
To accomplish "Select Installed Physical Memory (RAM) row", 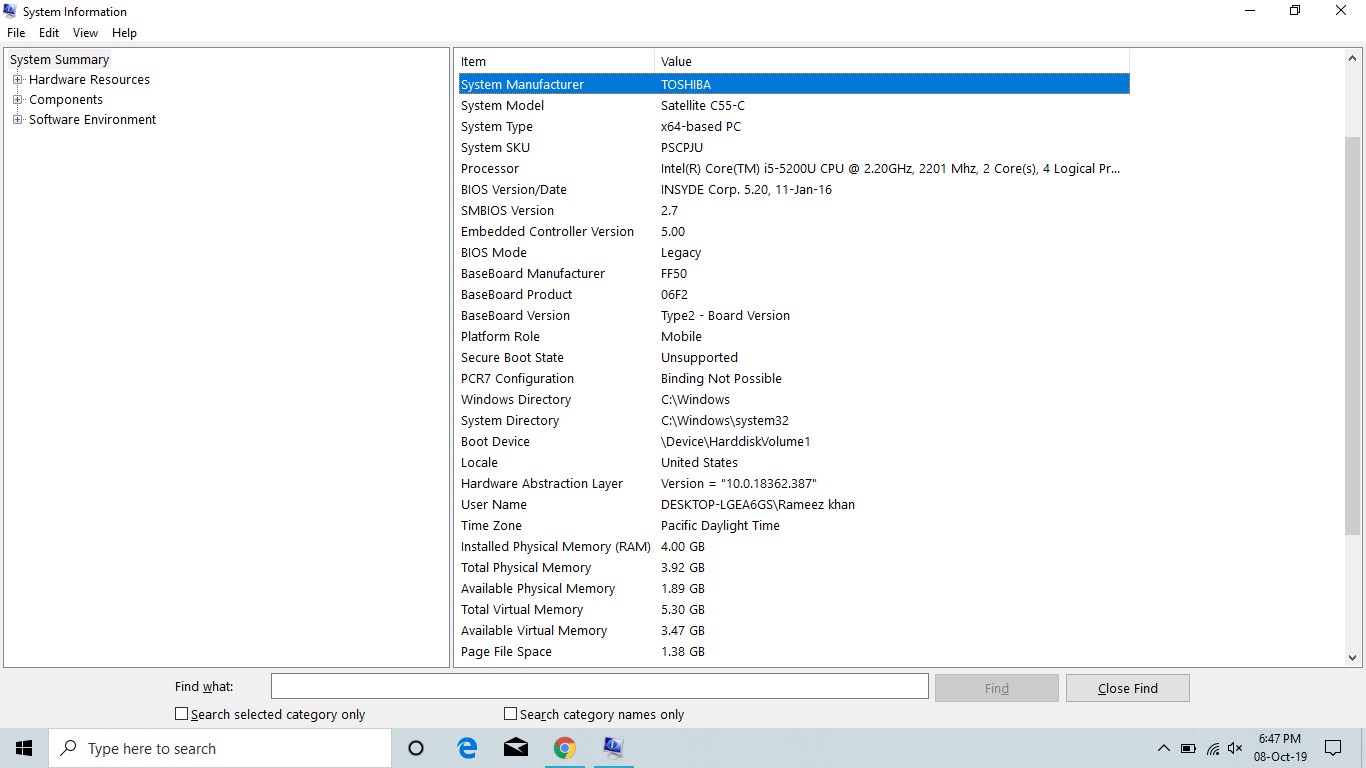I will point(793,547).
